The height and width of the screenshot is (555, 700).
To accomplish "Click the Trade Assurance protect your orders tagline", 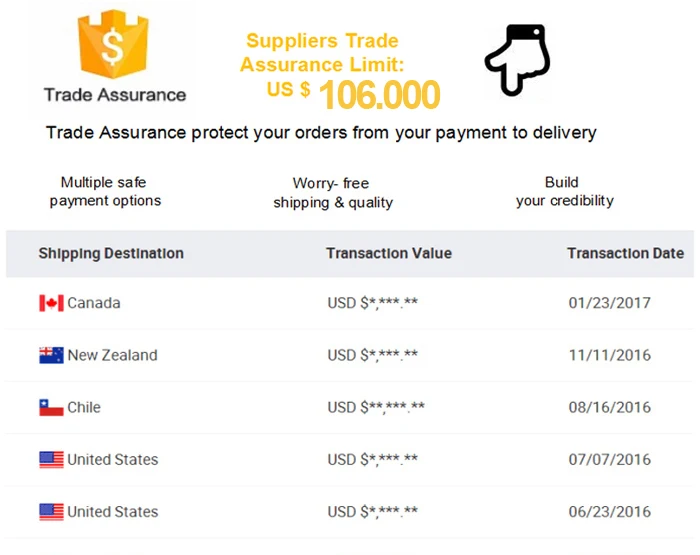I will point(321,132).
